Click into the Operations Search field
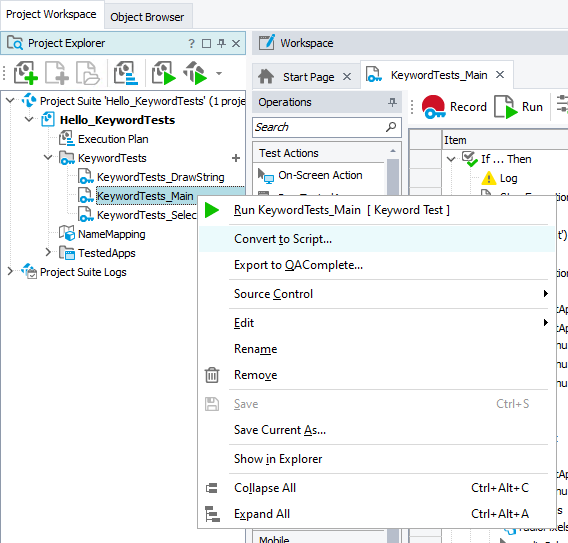This screenshot has height=543, width=568. click(319, 127)
